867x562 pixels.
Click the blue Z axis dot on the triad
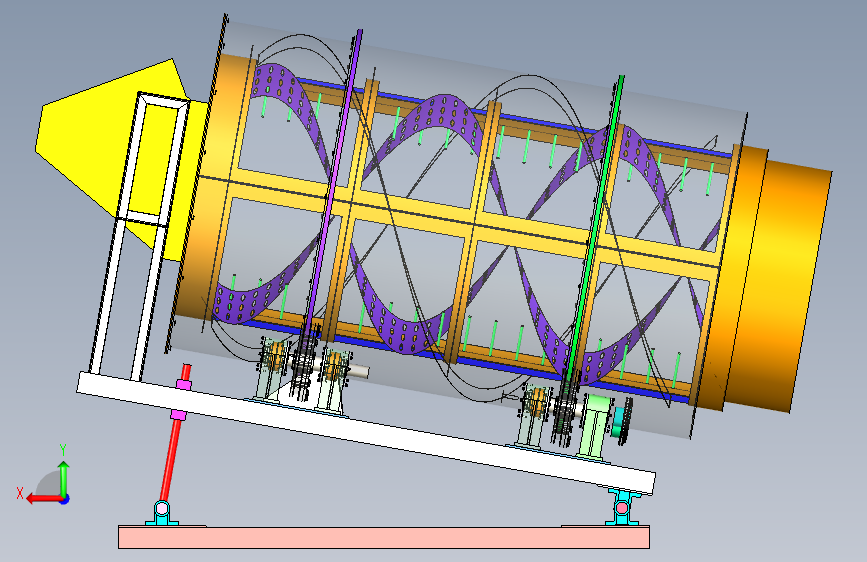[x=65, y=499]
